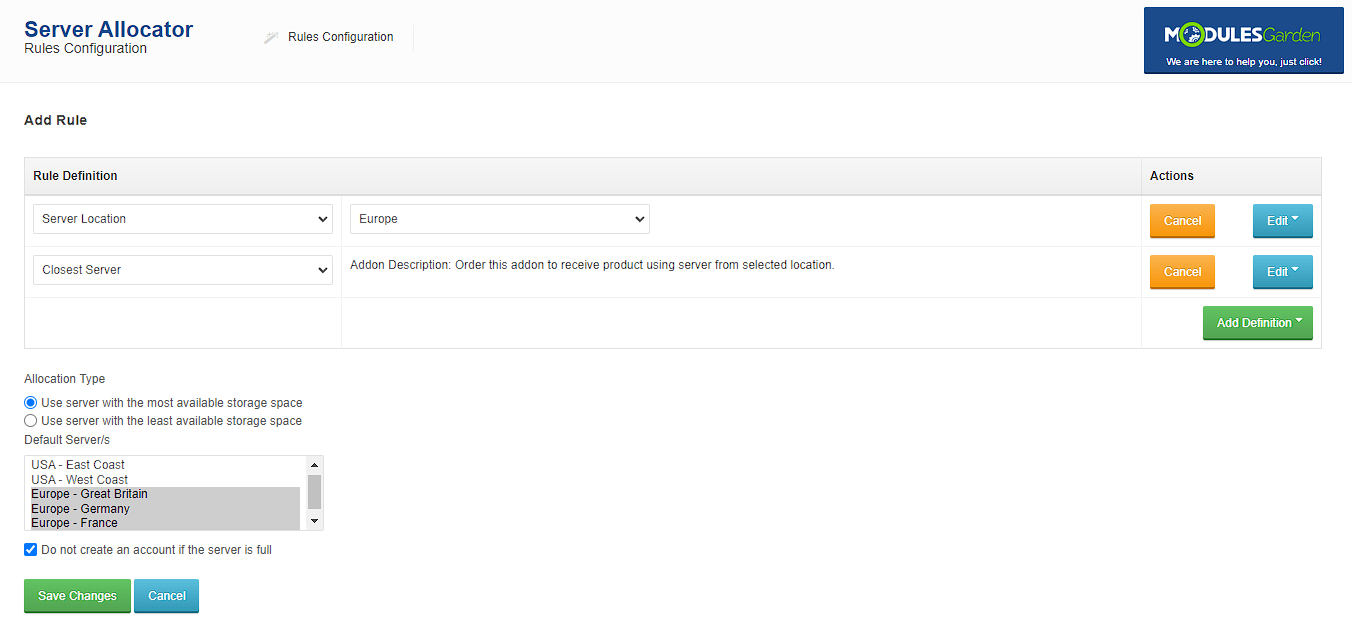1352x625 pixels.
Task: Click Cancel next to Save Changes
Action: click(167, 596)
